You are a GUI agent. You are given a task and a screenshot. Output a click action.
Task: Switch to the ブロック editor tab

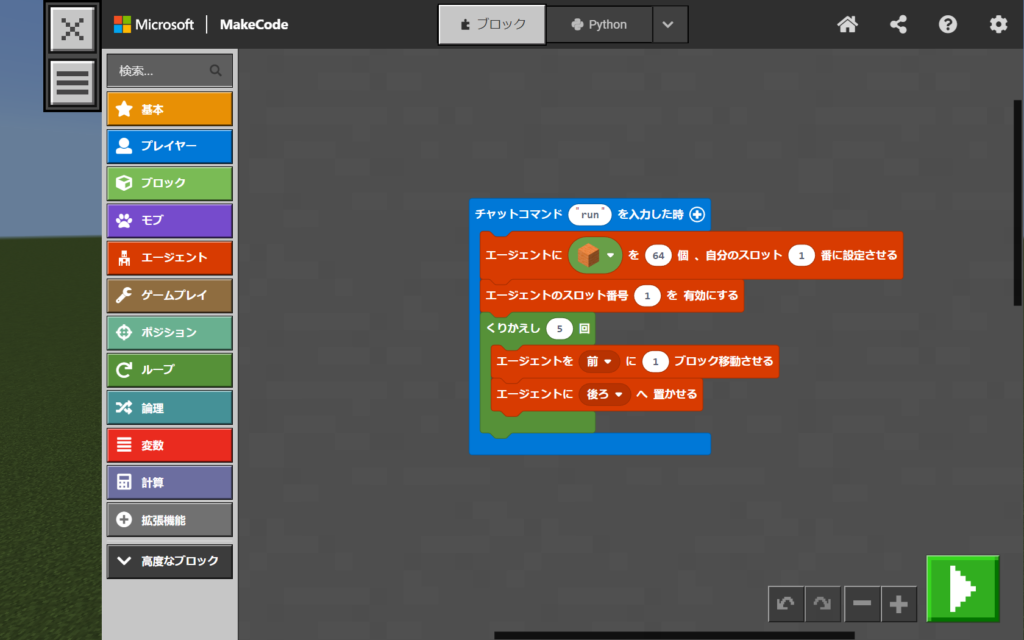(492, 25)
